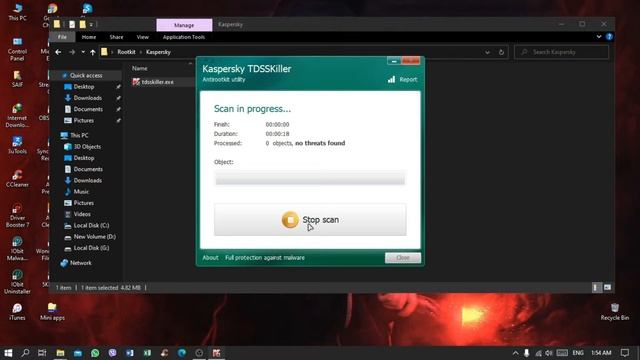Screen dimensions: 640x360
Task: Open the notification center icon
Action: click(x=625, y=353)
